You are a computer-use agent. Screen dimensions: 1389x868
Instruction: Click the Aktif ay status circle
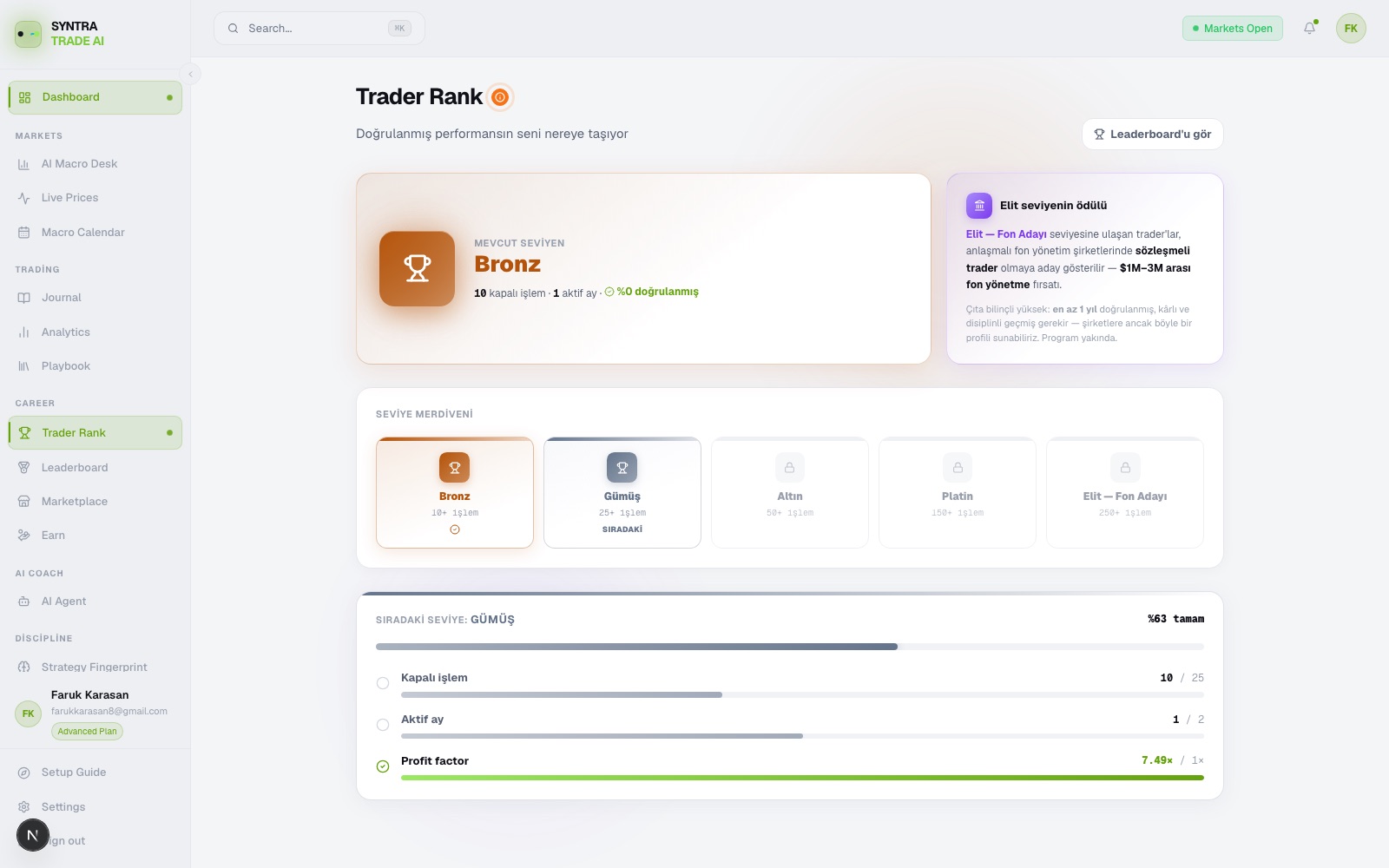click(383, 725)
